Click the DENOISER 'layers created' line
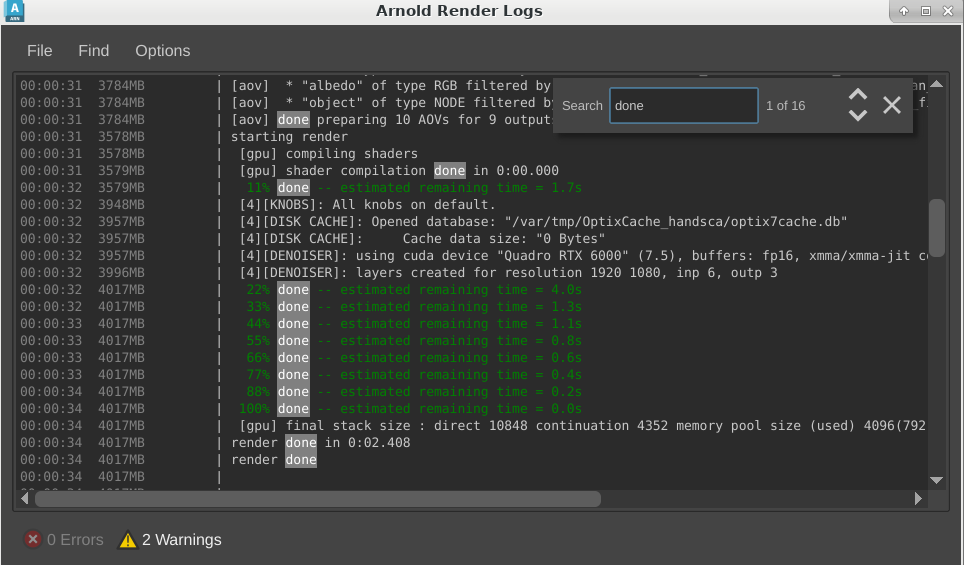This screenshot has width=964, height=565. click(508, 272)
